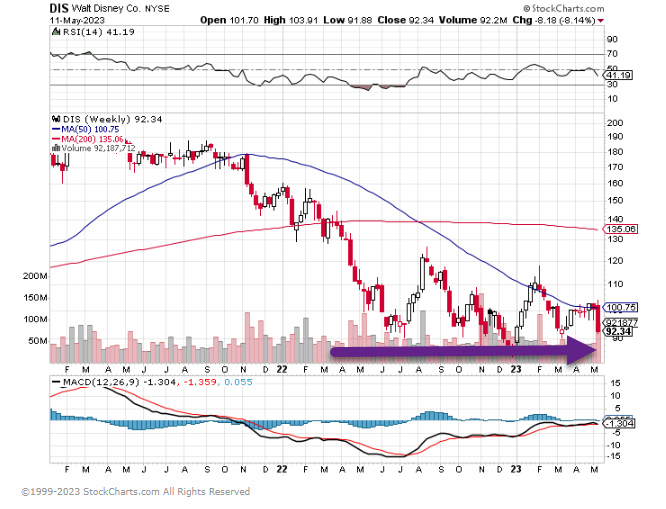Click the 160 label on the price axis
The image size is (666, 509).
(615, 184)
